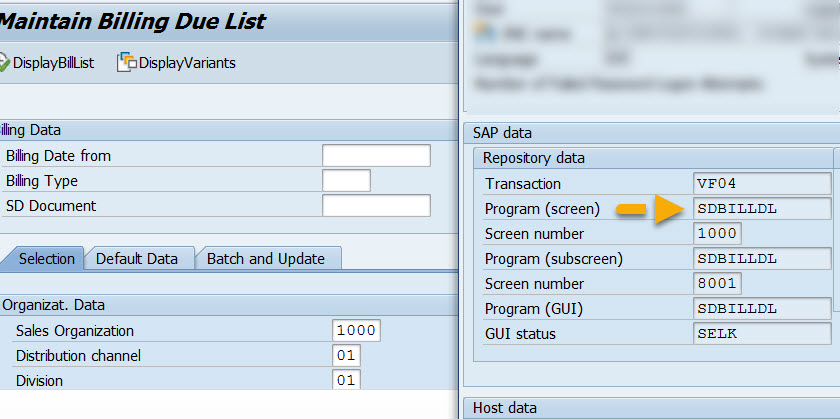Select the Sales Organization field
The height and width of the screenshot is (419, 840).
(357, 331)
